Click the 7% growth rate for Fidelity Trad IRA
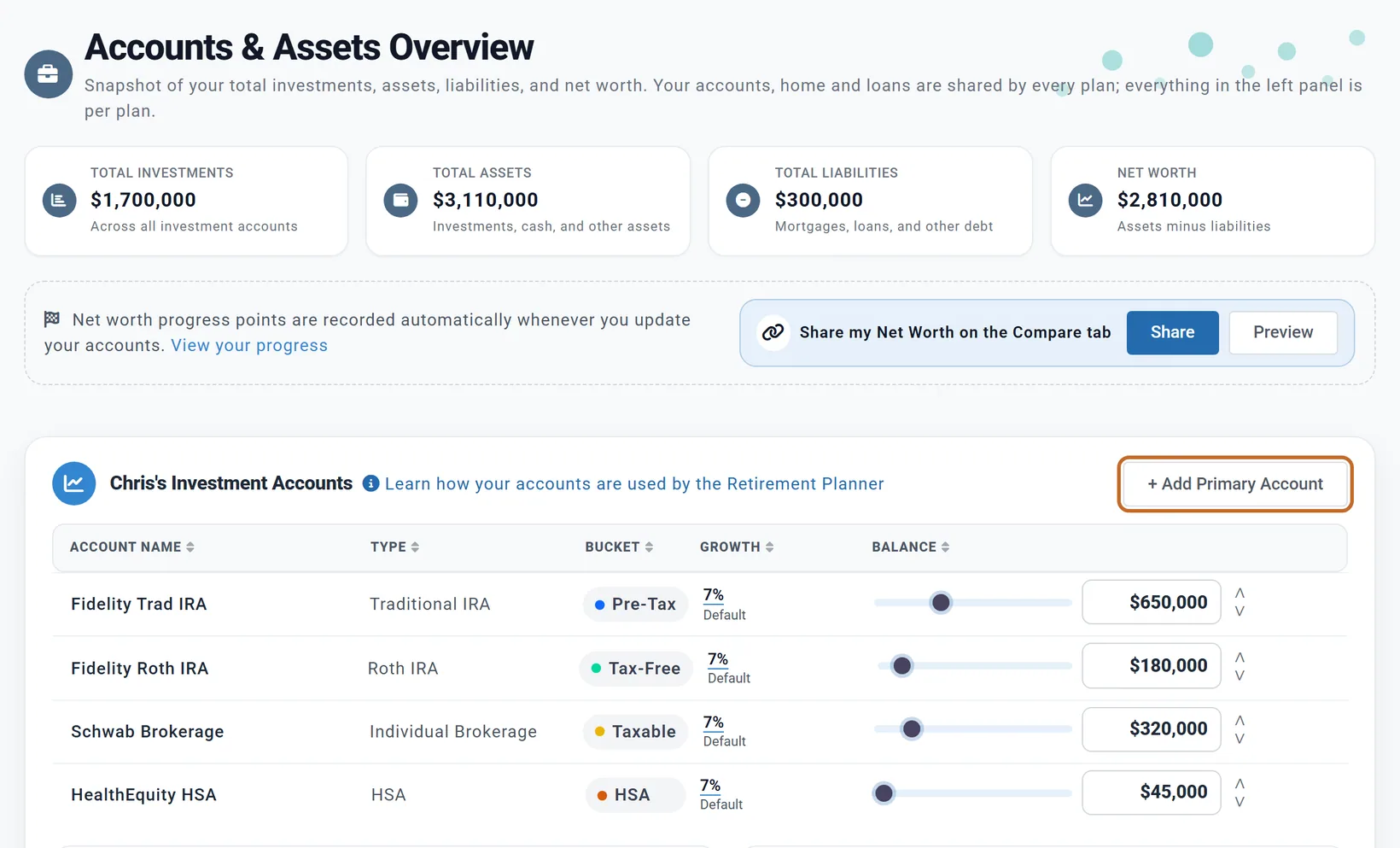The image size is (1400, 848). pos(714,595)
